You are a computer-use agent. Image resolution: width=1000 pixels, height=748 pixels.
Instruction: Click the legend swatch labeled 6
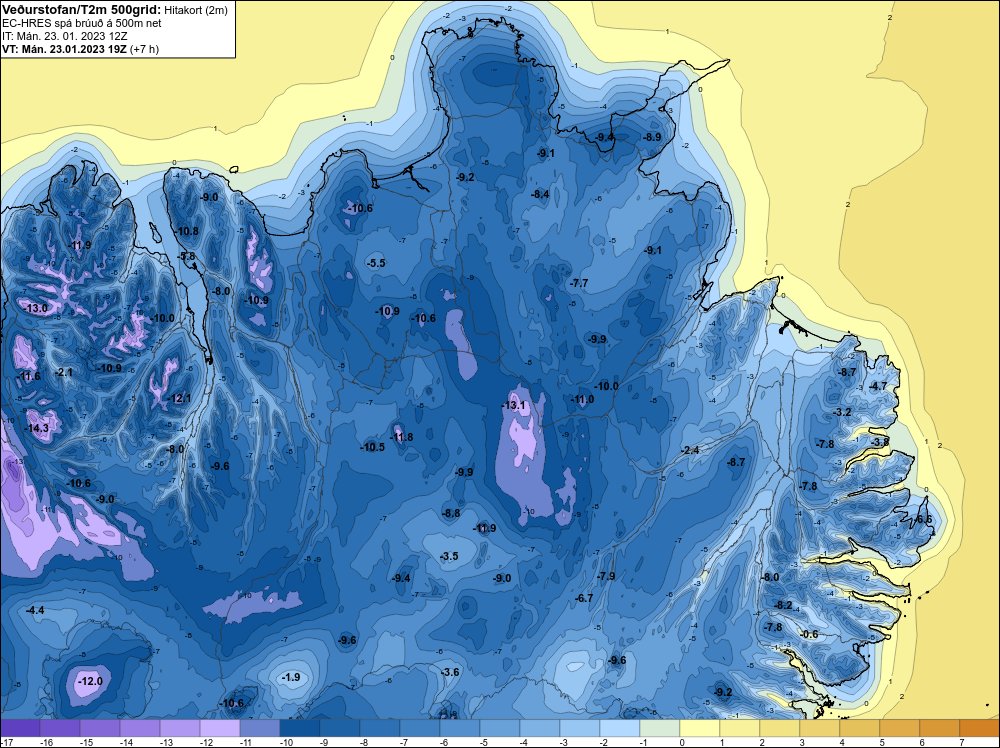coord(940,728)
